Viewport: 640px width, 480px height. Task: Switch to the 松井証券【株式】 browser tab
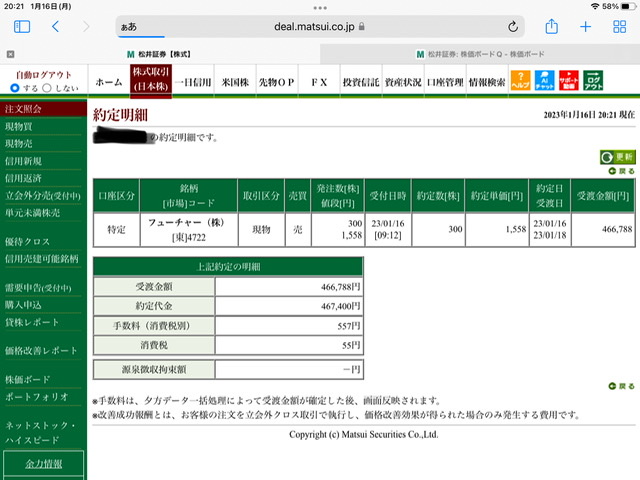159,54
